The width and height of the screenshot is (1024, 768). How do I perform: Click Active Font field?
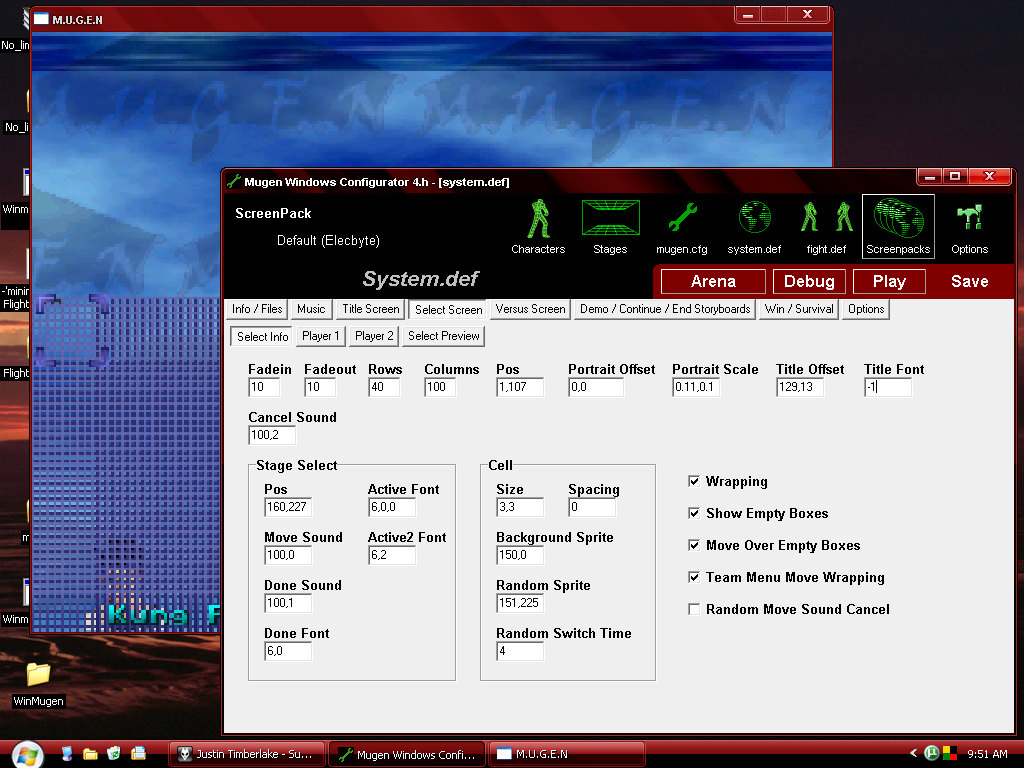tap(392, 507)
